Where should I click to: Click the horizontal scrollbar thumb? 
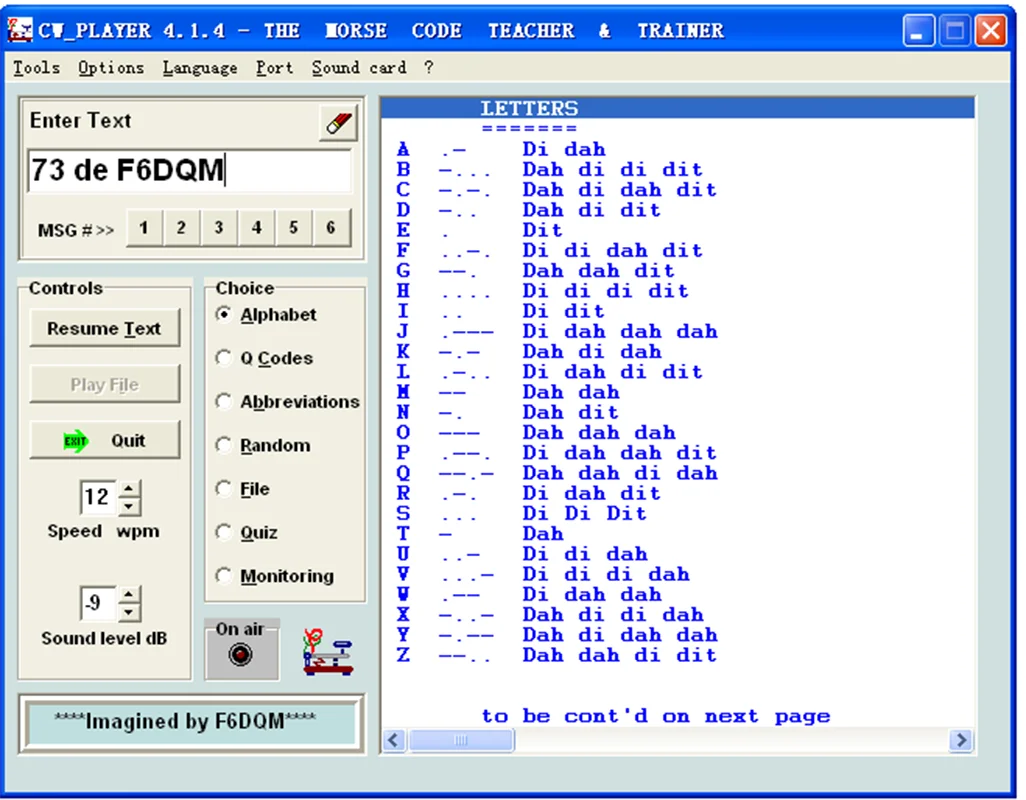(461, 740)
